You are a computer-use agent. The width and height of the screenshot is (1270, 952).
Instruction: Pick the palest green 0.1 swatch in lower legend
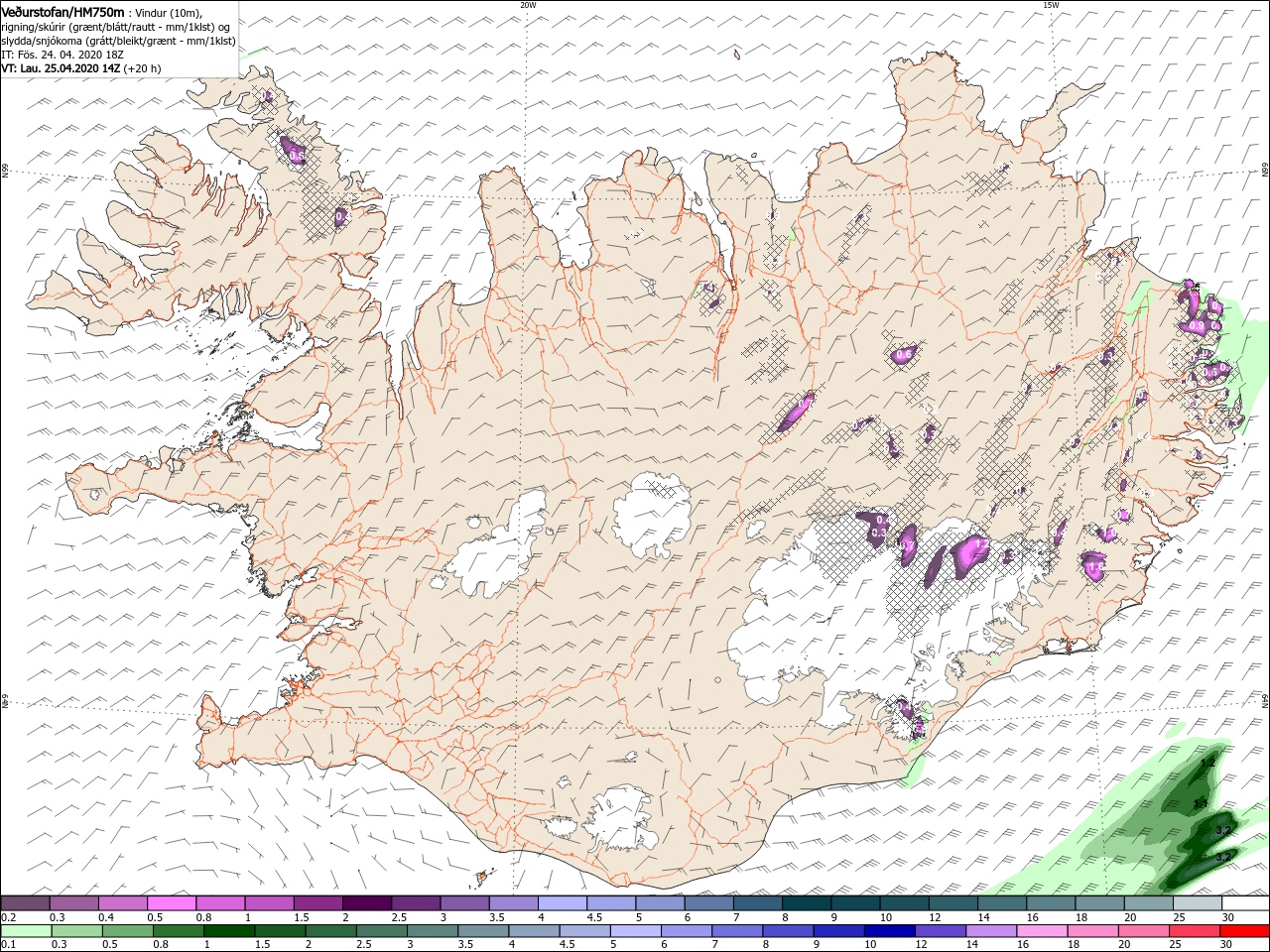pos(26,931)
